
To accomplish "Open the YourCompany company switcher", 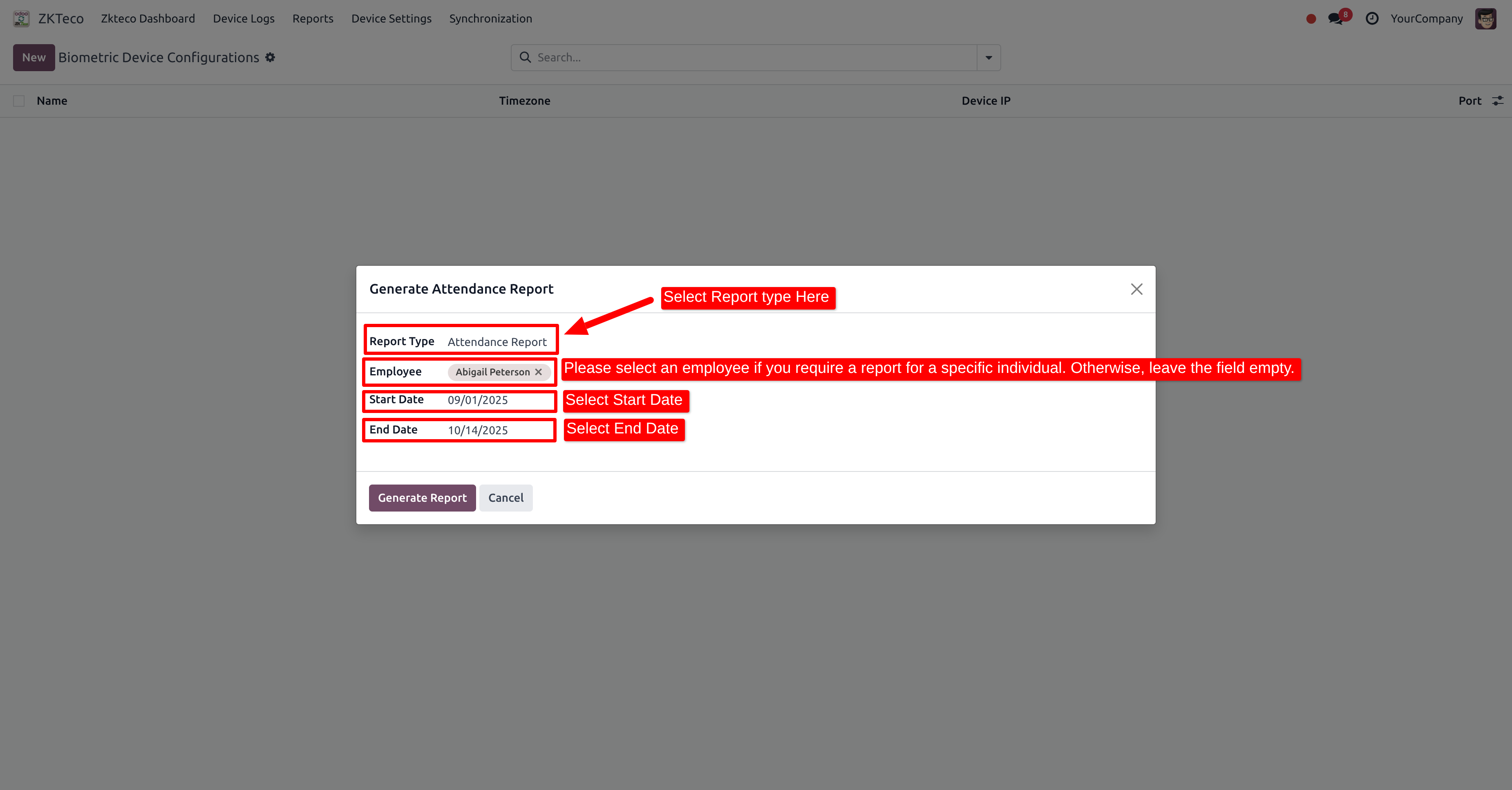I will tap(1426, 19).
